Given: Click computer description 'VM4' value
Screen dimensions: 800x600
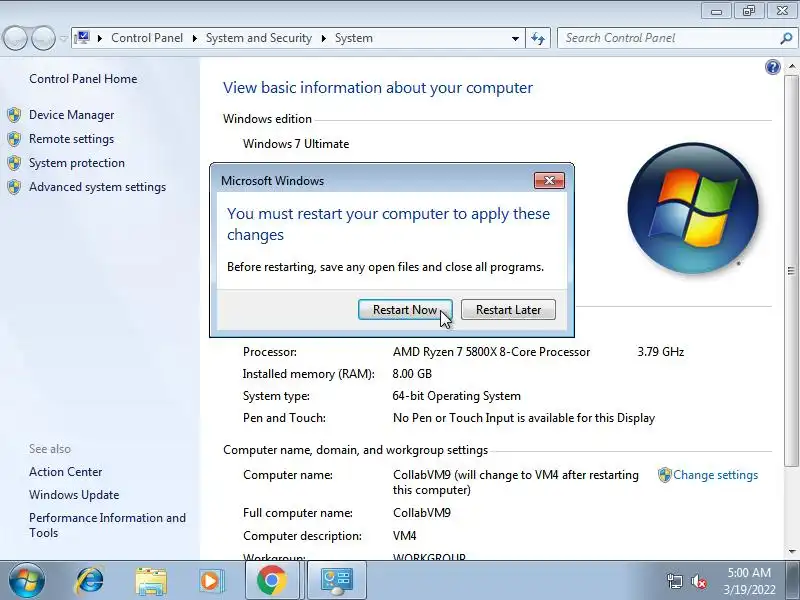Looking at the screenshot, I should pos(405,536).
